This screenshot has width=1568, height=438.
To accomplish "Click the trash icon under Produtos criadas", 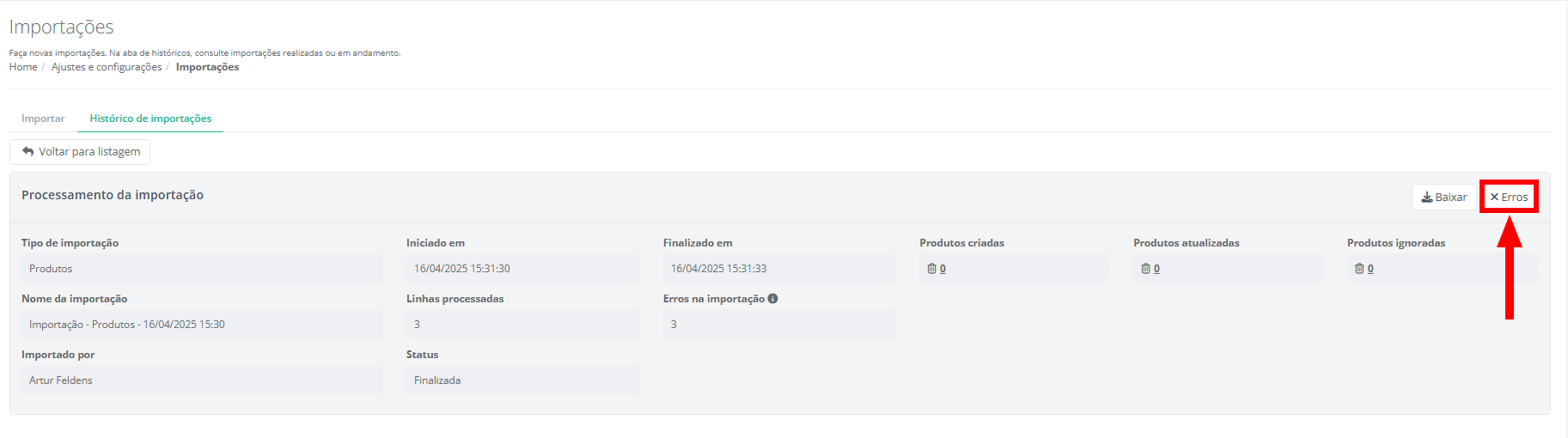I will 931,269.
